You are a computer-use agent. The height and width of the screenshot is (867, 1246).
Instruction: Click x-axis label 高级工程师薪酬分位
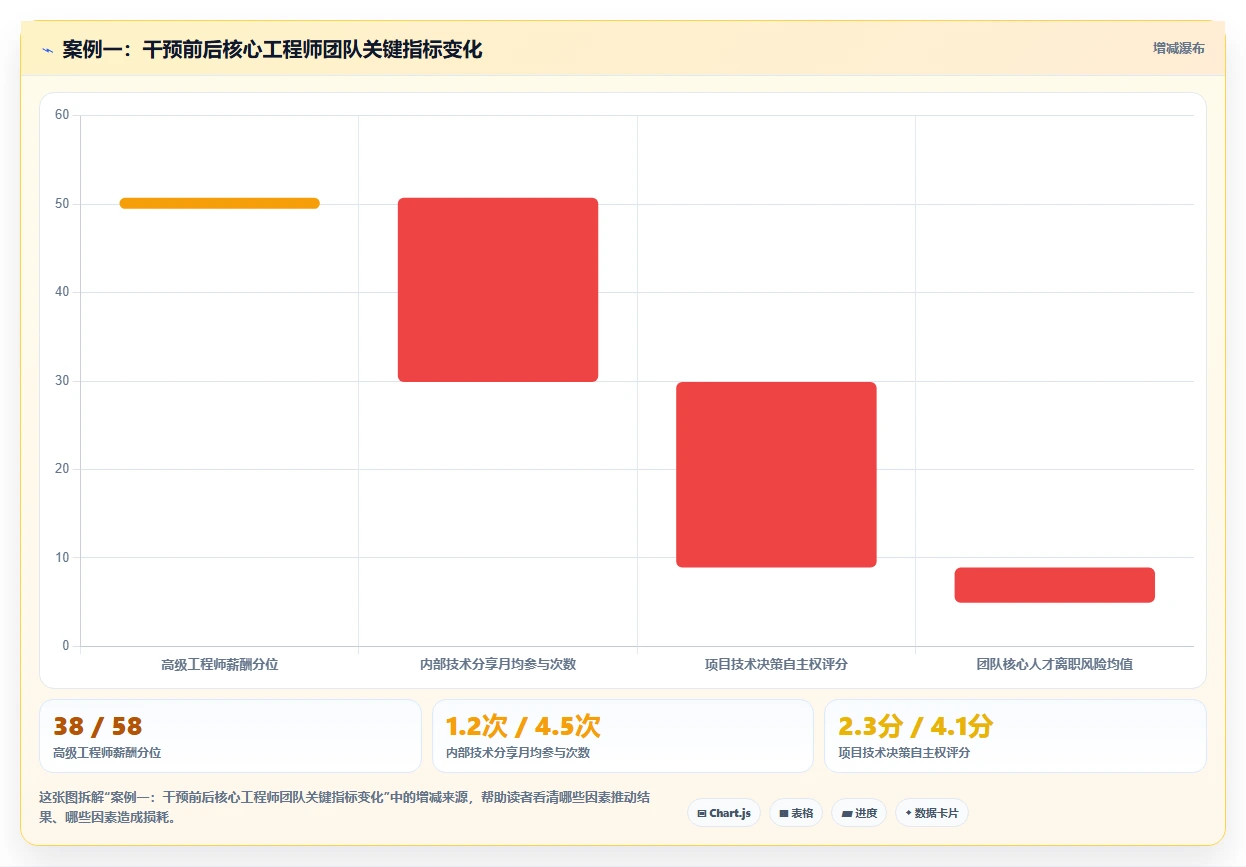click(219, 664)
